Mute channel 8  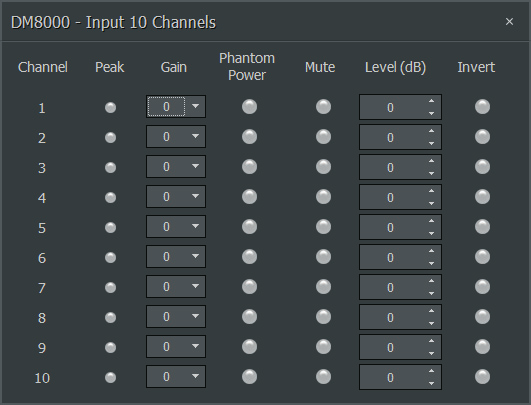click(x=323, y=317)
